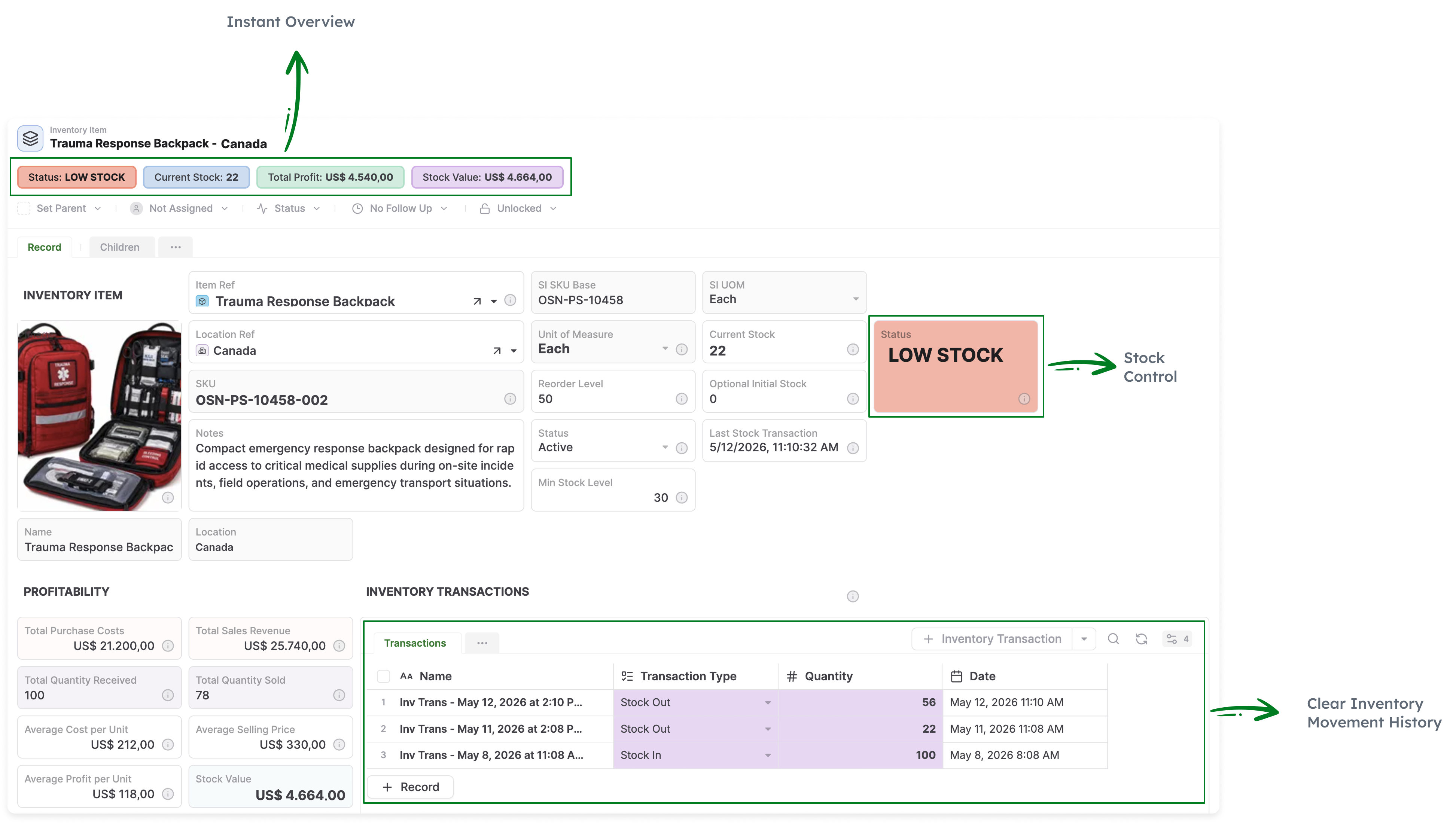Show info for Average Profit per Unit
The height and width of the screenshot is (824, 1456).
168,794
